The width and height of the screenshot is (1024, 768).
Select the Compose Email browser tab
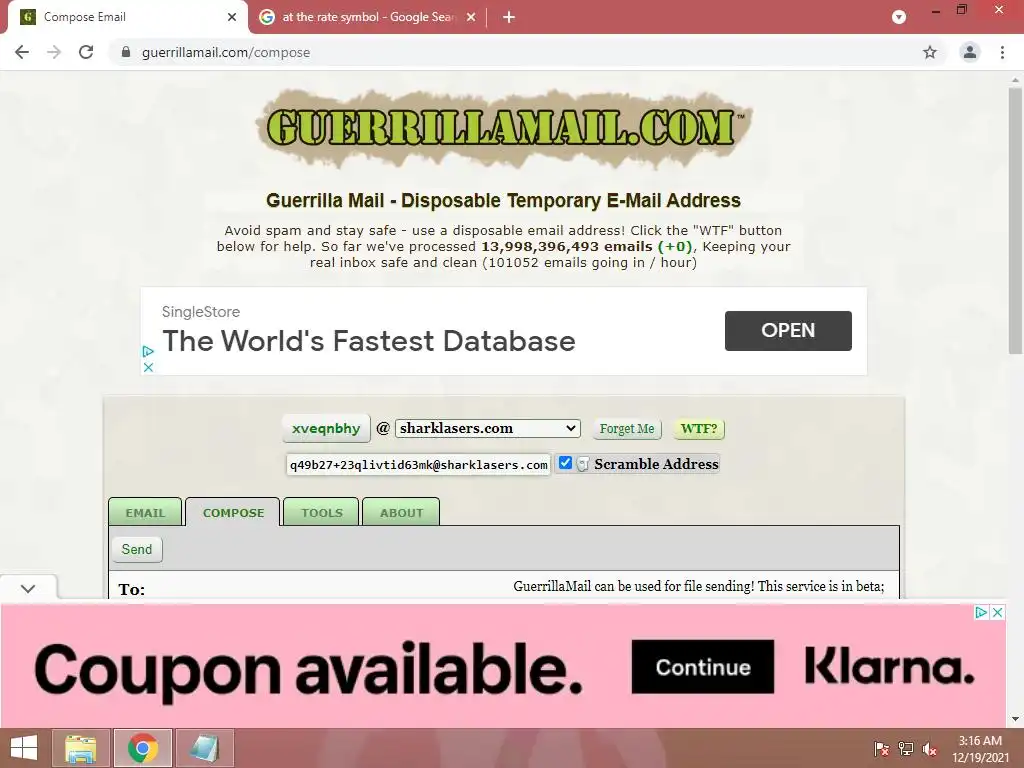coord(127,17)
